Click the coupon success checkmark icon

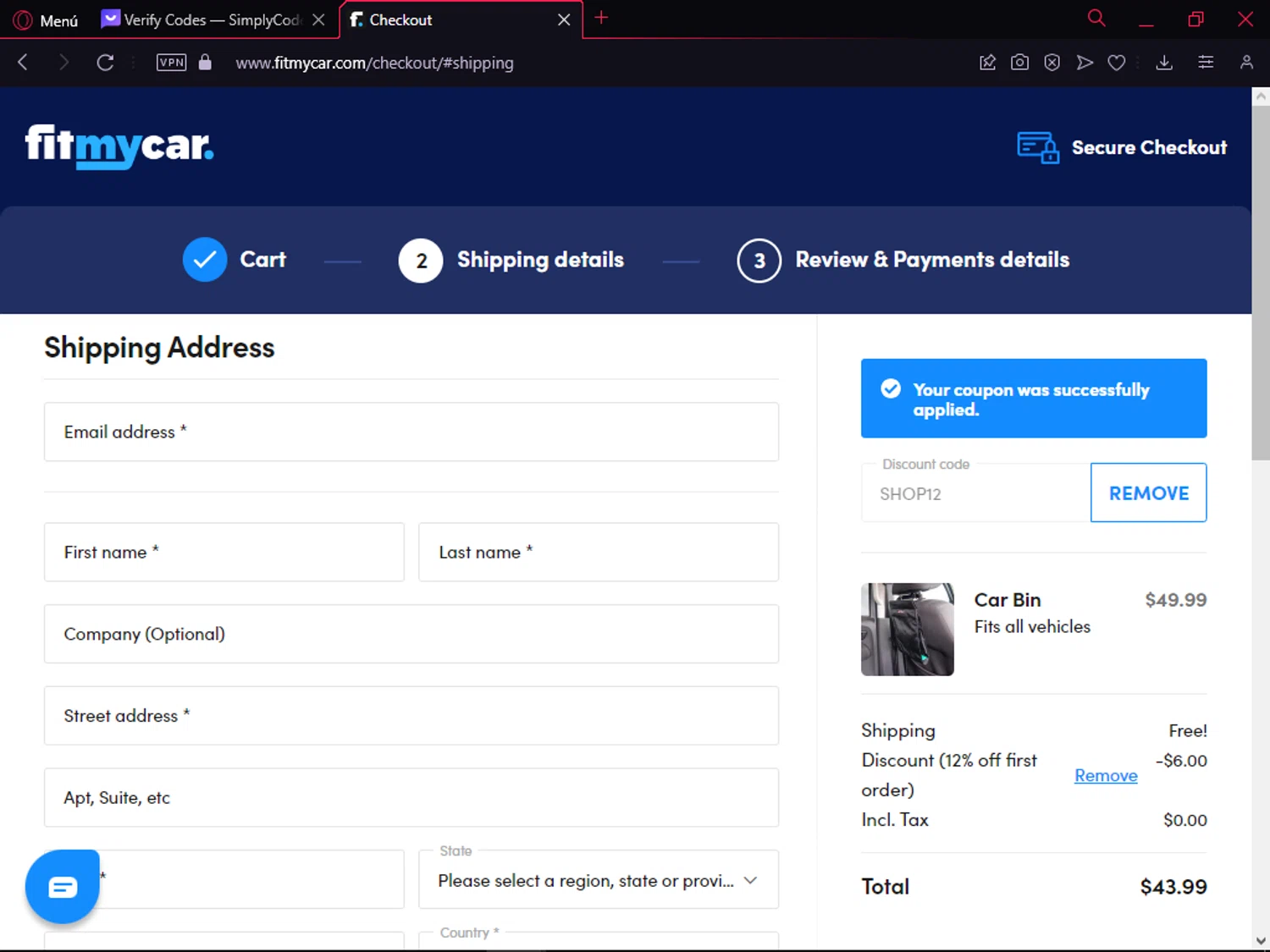(891, 388)
